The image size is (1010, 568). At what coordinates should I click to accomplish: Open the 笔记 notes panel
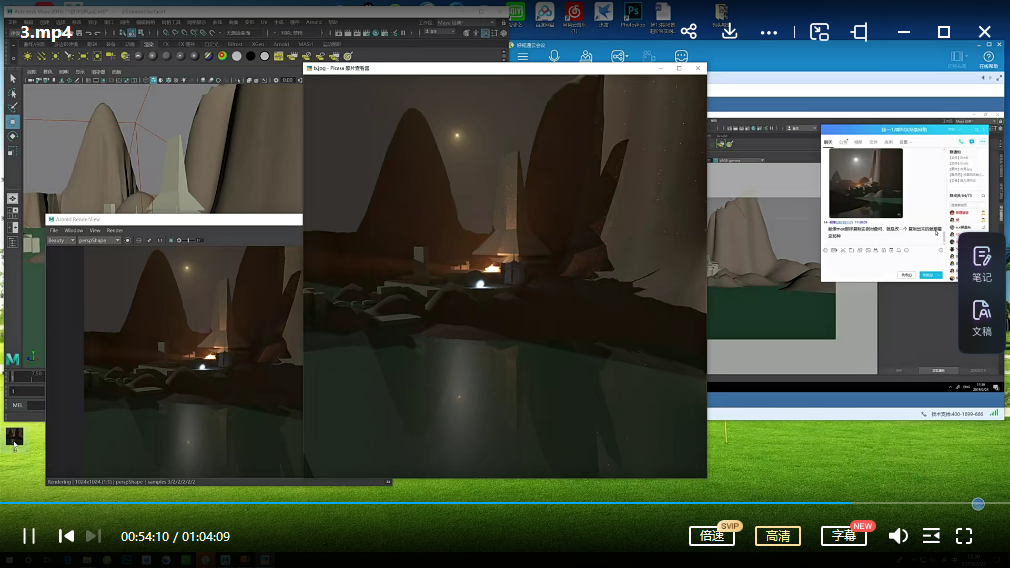click(x=982, y=265)
